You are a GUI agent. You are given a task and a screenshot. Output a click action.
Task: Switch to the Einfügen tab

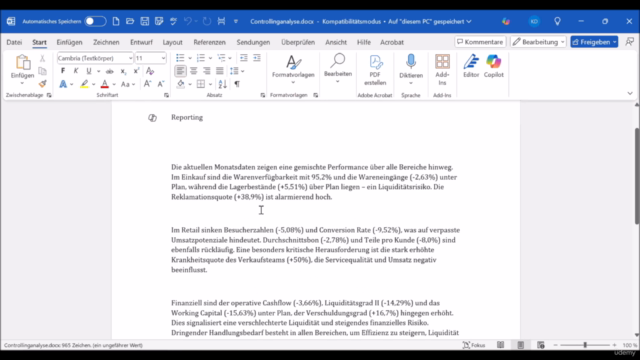click(x=69, y=42)
